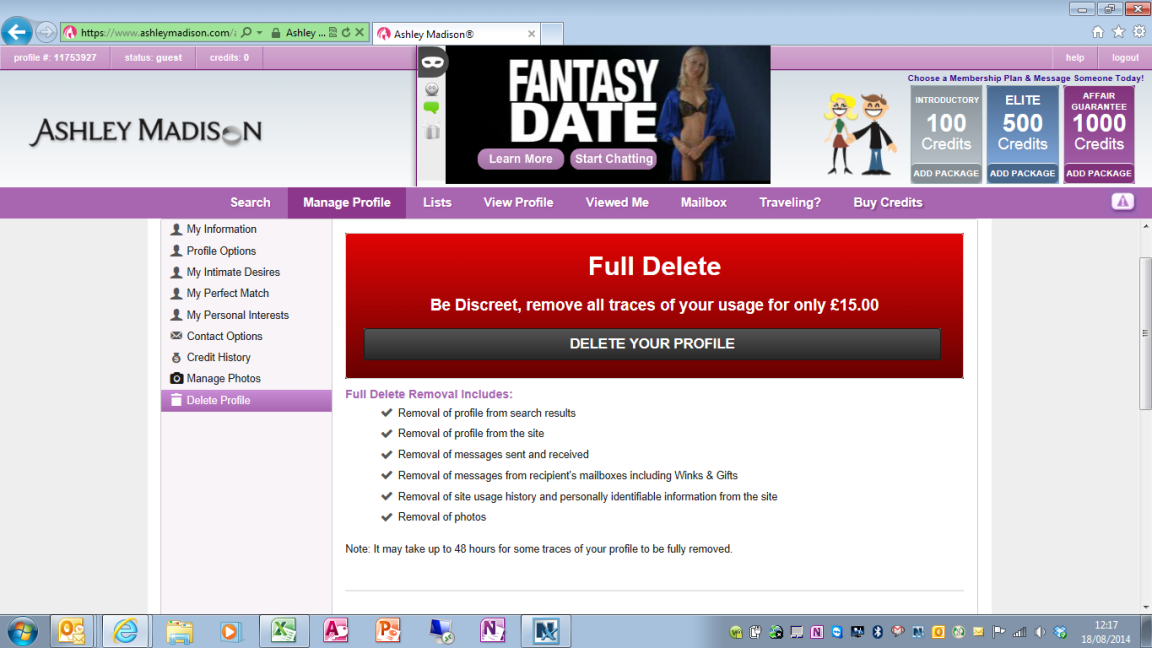This screenshot has height=648, width=1152.
Task: Expand the address bar search dropdown arrow
Action: tap(260, 33)
